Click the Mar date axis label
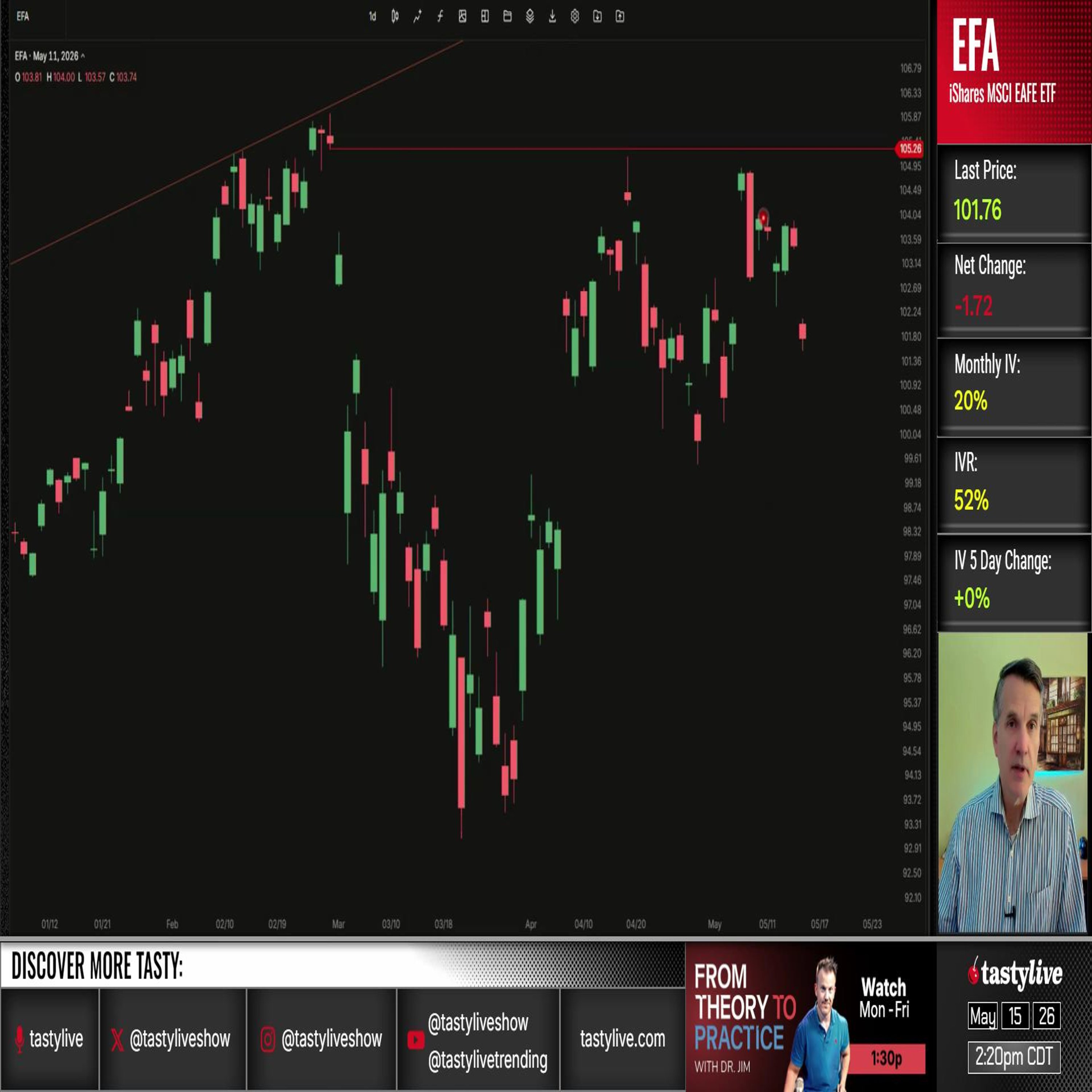 coord(338,924)
